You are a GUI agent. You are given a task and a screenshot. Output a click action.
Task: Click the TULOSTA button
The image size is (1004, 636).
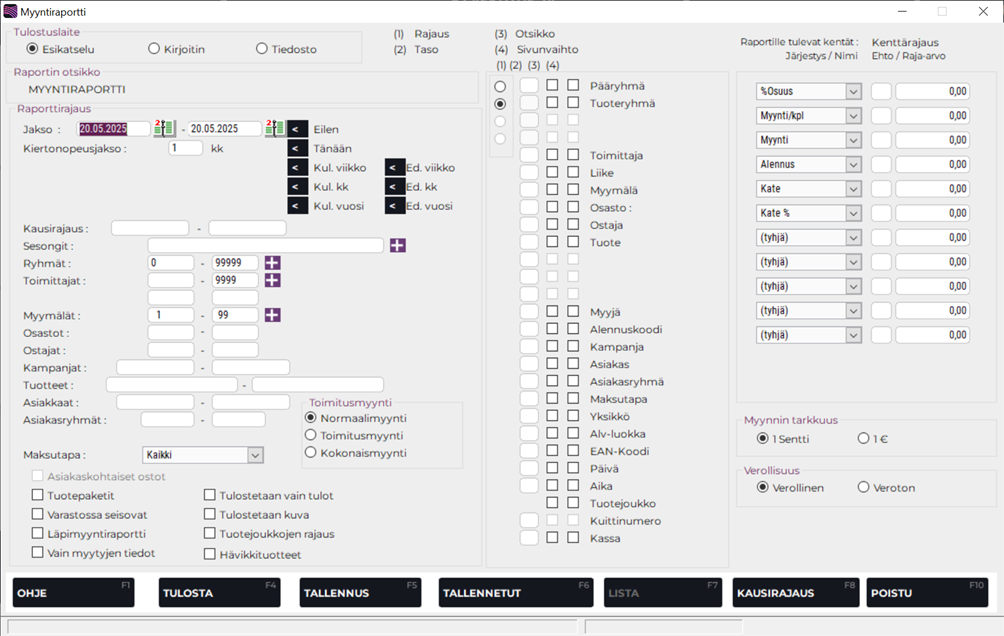pos(219,592)
